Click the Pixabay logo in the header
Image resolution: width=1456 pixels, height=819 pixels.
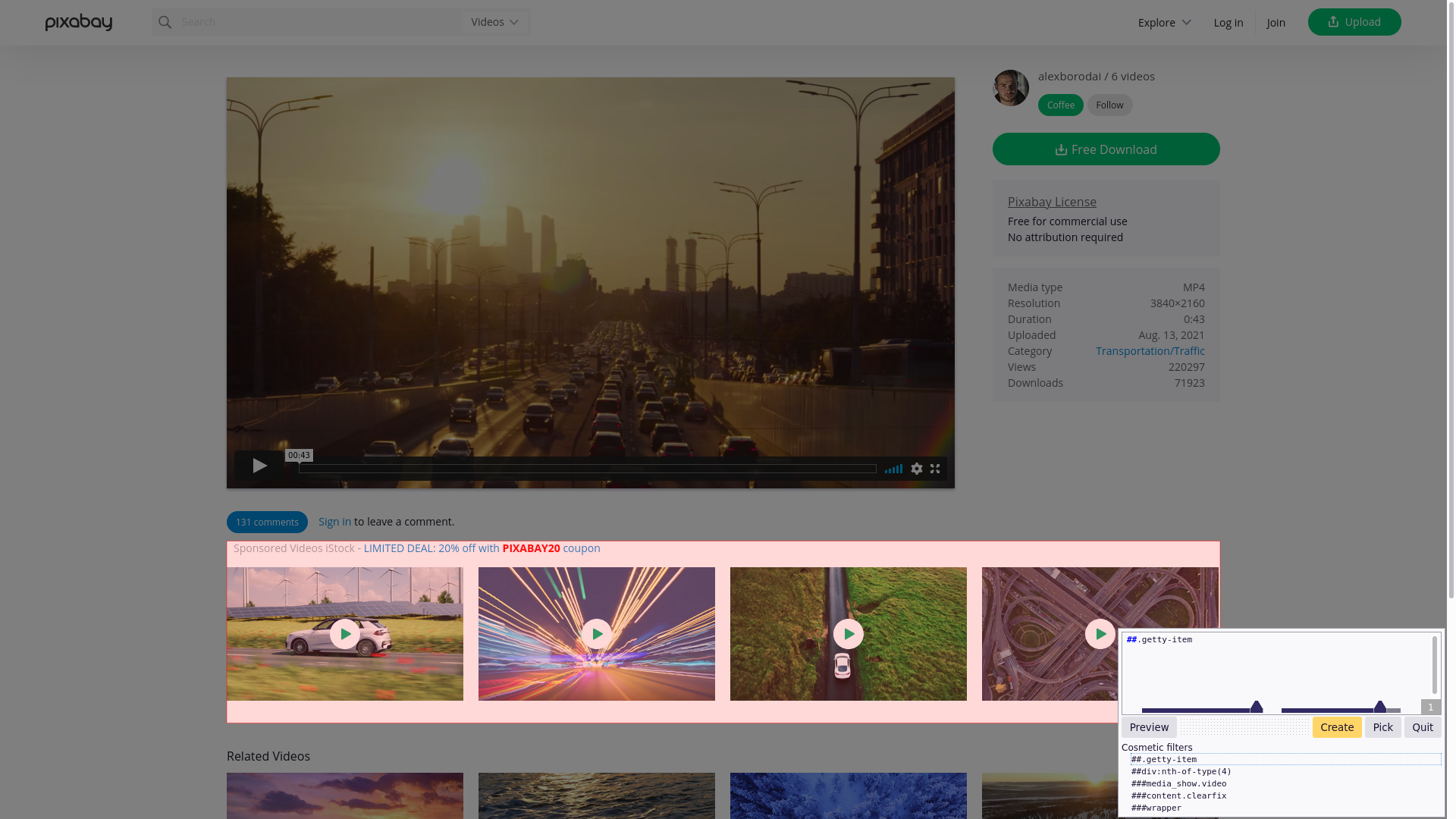[78, 22]
